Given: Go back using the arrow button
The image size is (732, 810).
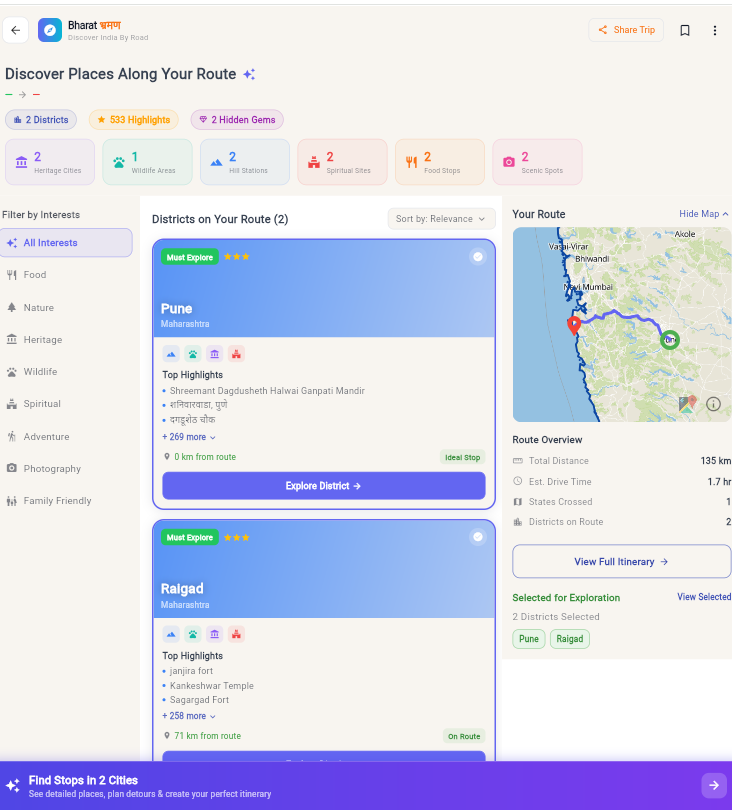Looking at the screenshot, I should click(15, 30).
